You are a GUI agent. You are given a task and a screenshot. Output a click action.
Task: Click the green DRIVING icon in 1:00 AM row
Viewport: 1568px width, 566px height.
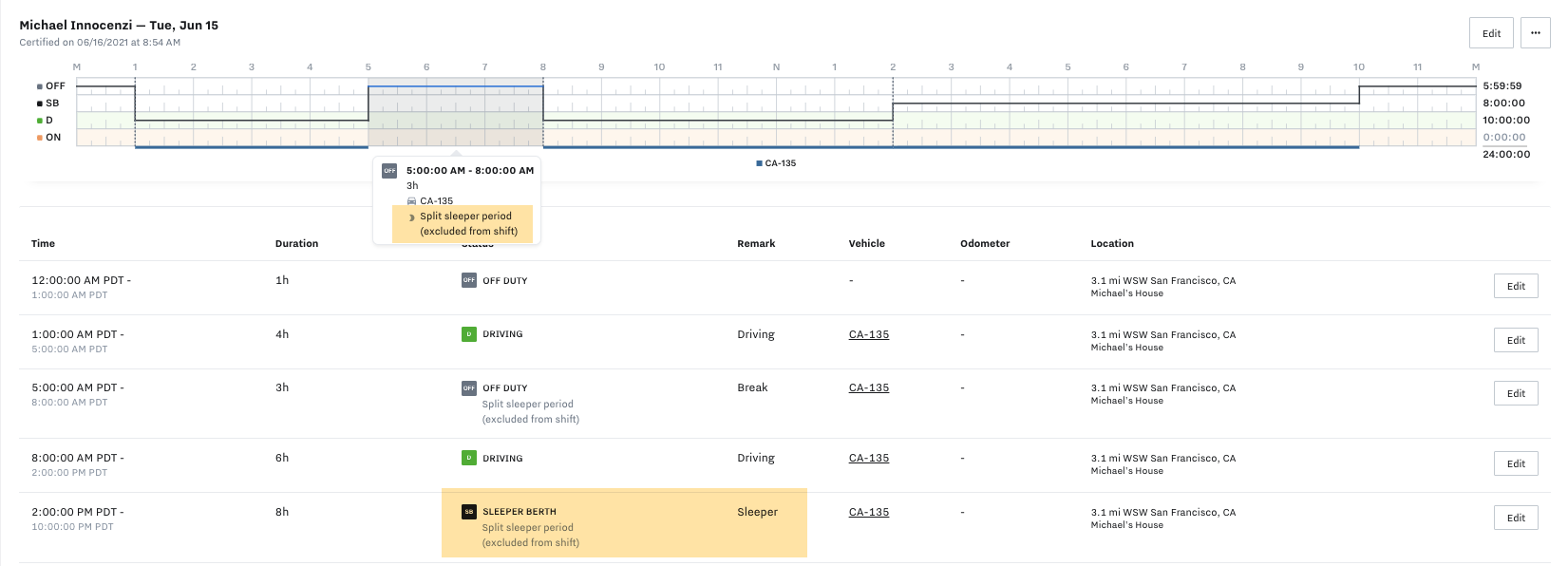(468, 334)
